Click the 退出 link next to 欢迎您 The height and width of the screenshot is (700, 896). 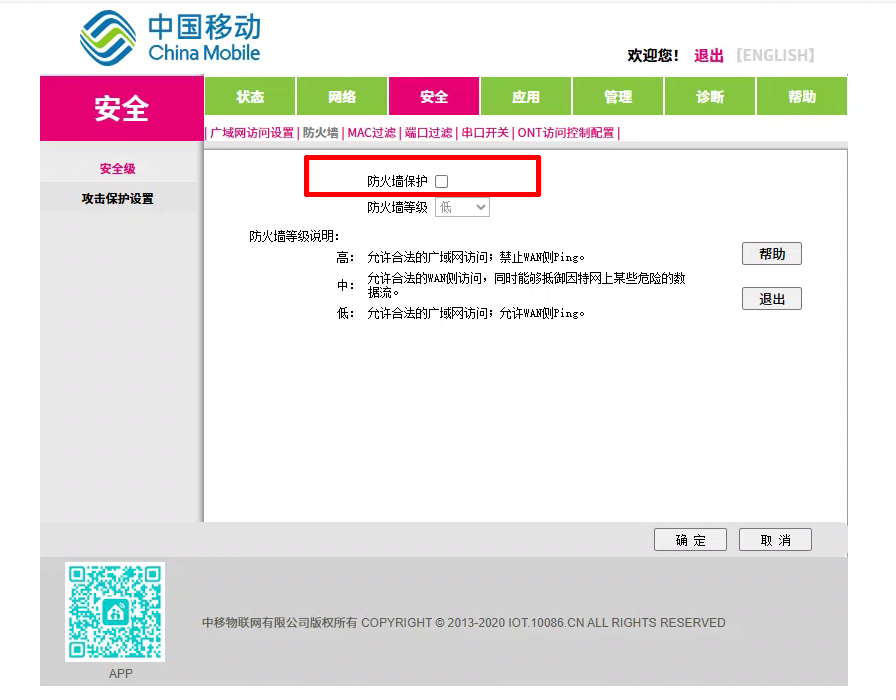pyautogui.click(x=709, y=56)
